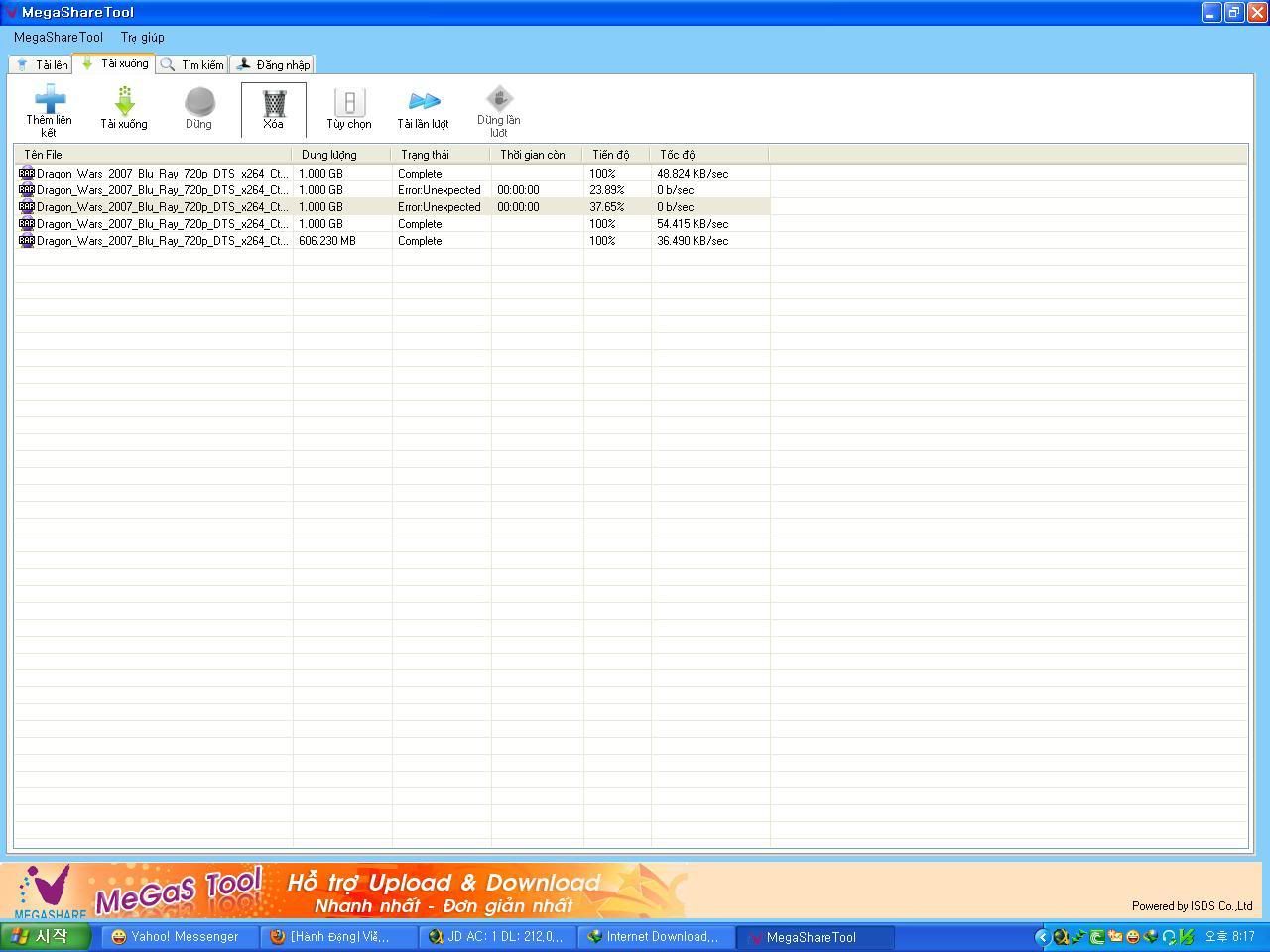Click the 23.89% progress value
1270x952 pixels.
607,189
